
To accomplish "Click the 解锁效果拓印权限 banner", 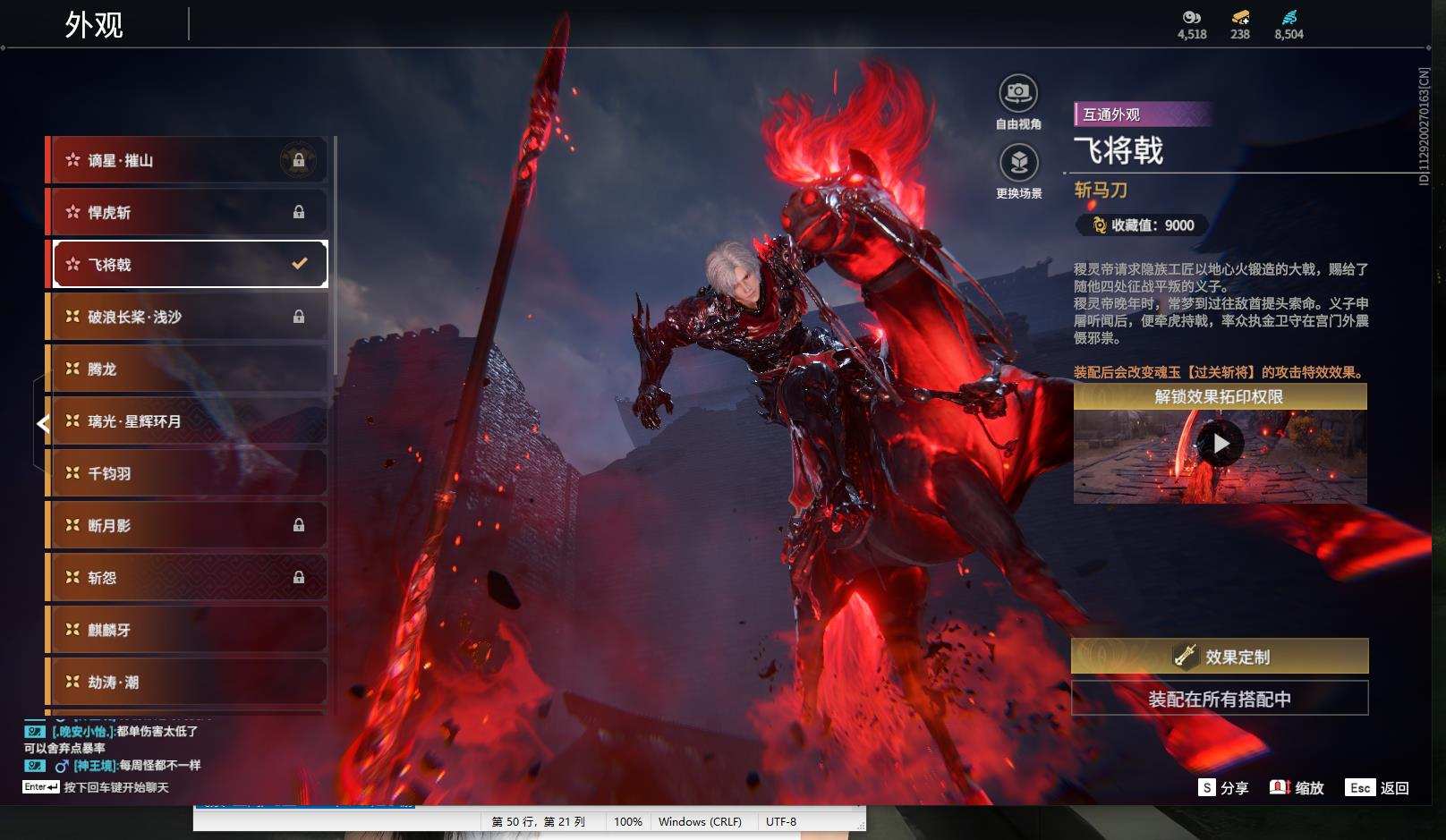I will [1220, 396].
